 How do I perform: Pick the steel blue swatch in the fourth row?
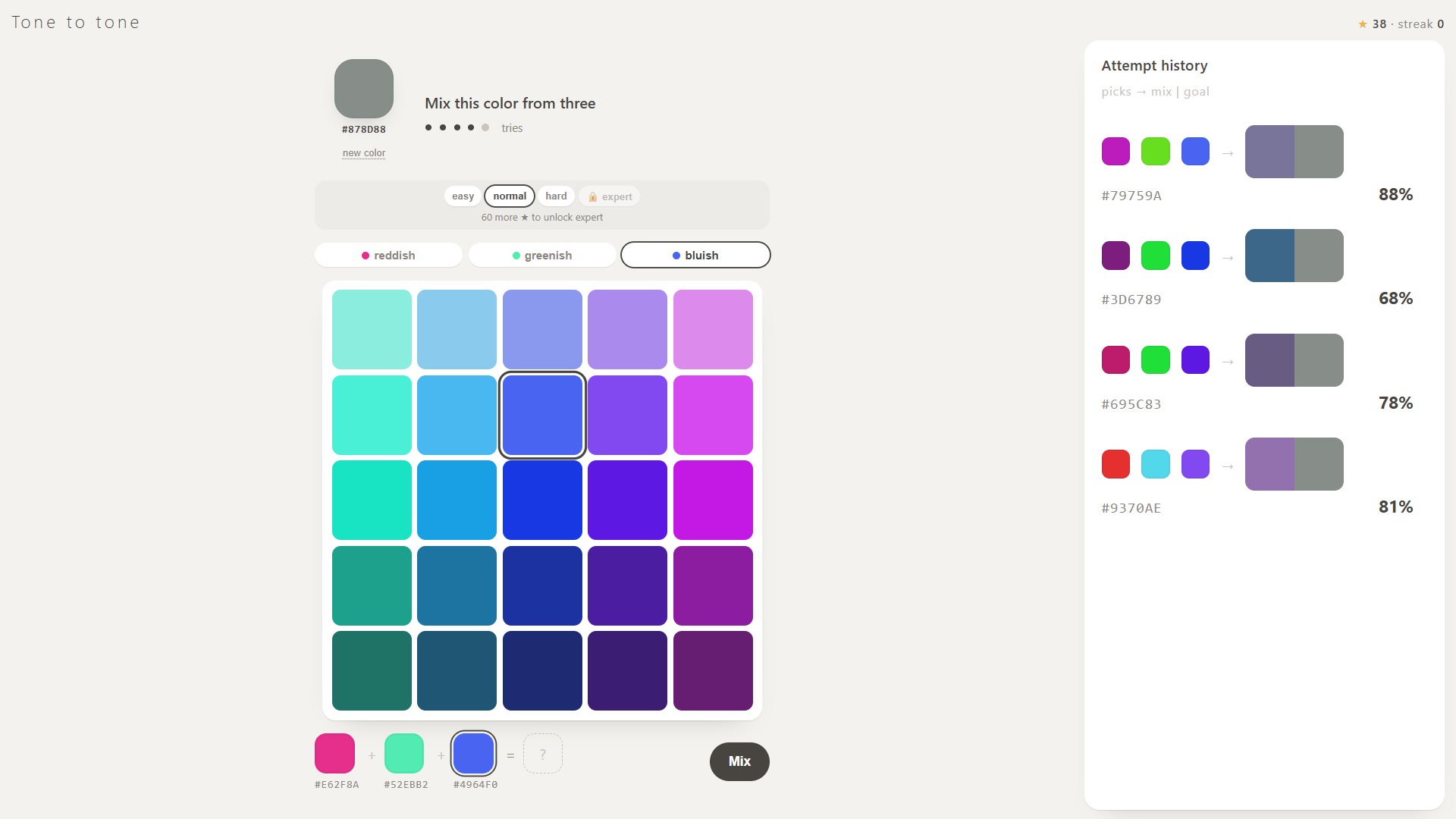457,585
